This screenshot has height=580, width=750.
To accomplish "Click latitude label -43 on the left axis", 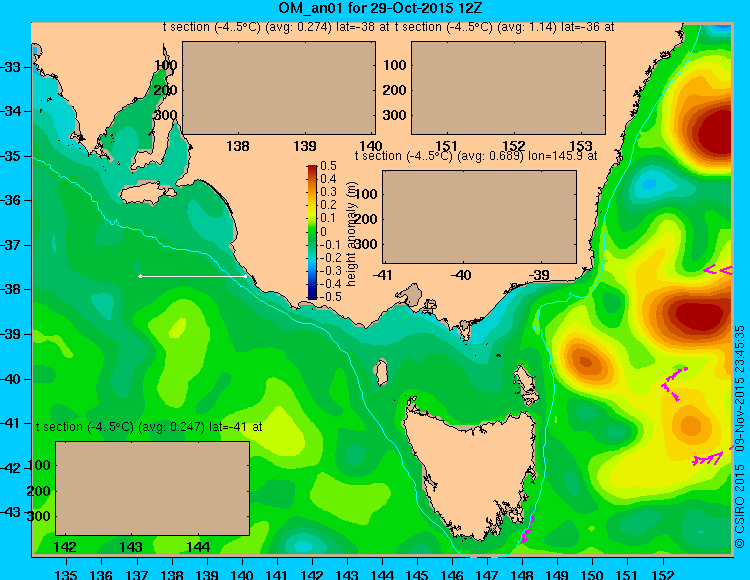I will click(11, 512).
